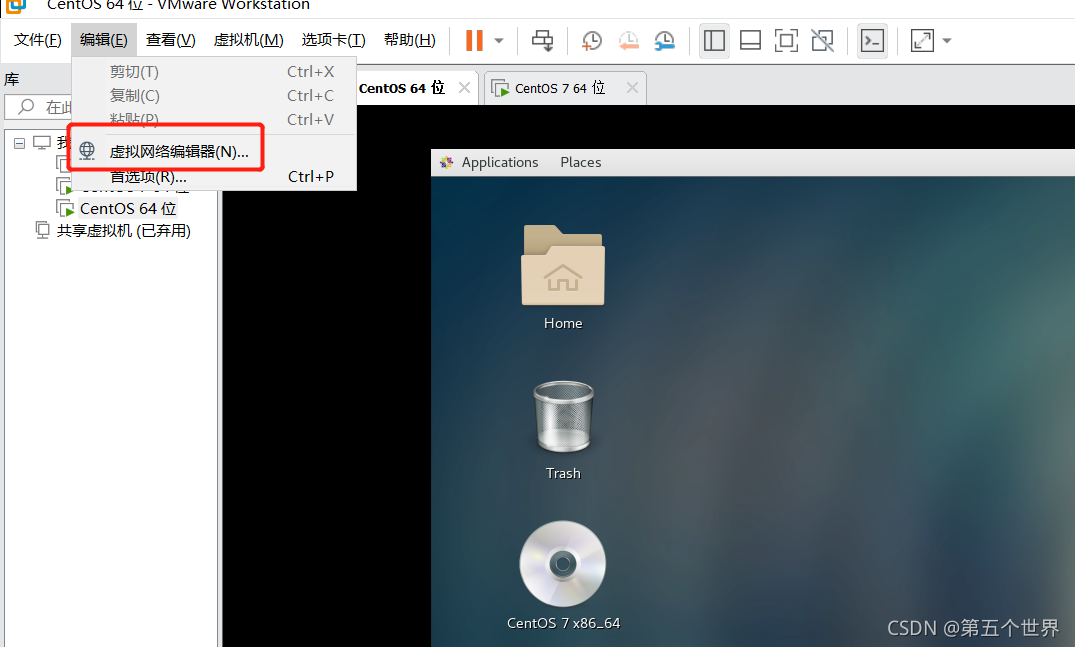Open the 编辑(E) menu
The image size is (1075, 647).
[x=104, y=40]
